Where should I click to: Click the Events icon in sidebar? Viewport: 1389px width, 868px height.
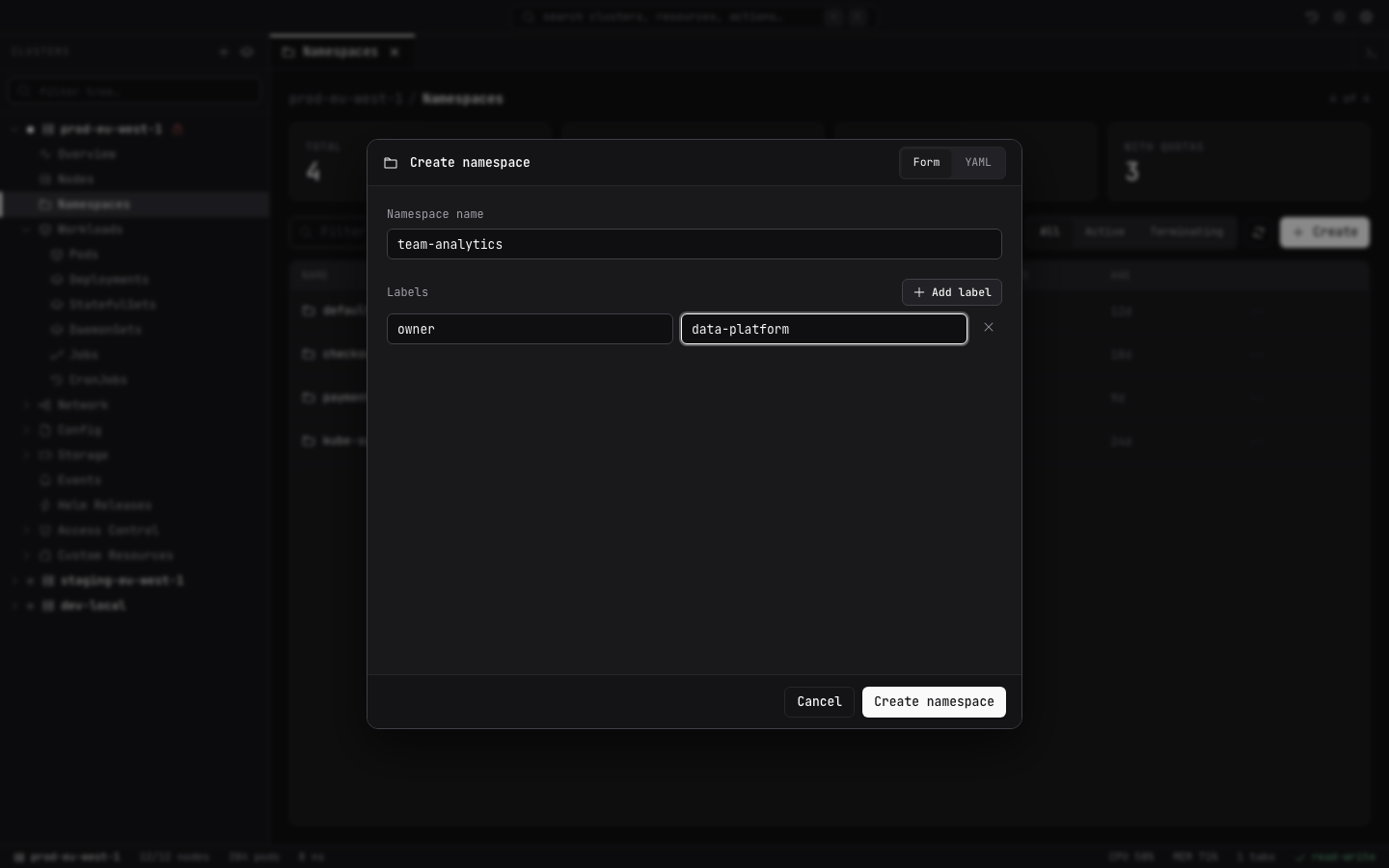tap(44, 480)
